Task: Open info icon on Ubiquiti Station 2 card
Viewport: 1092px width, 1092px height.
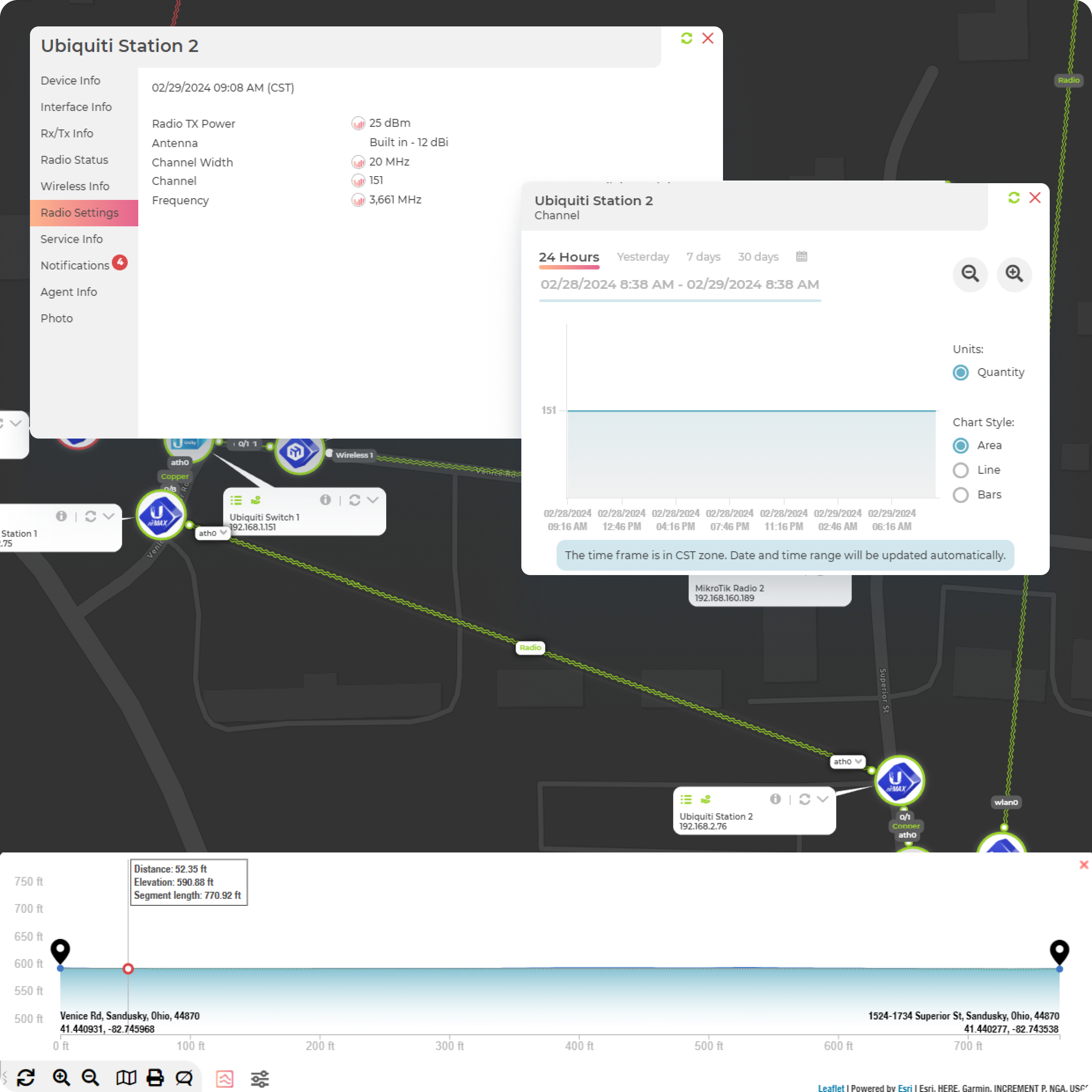Action: pyautogui.click(x=775, y=799)
